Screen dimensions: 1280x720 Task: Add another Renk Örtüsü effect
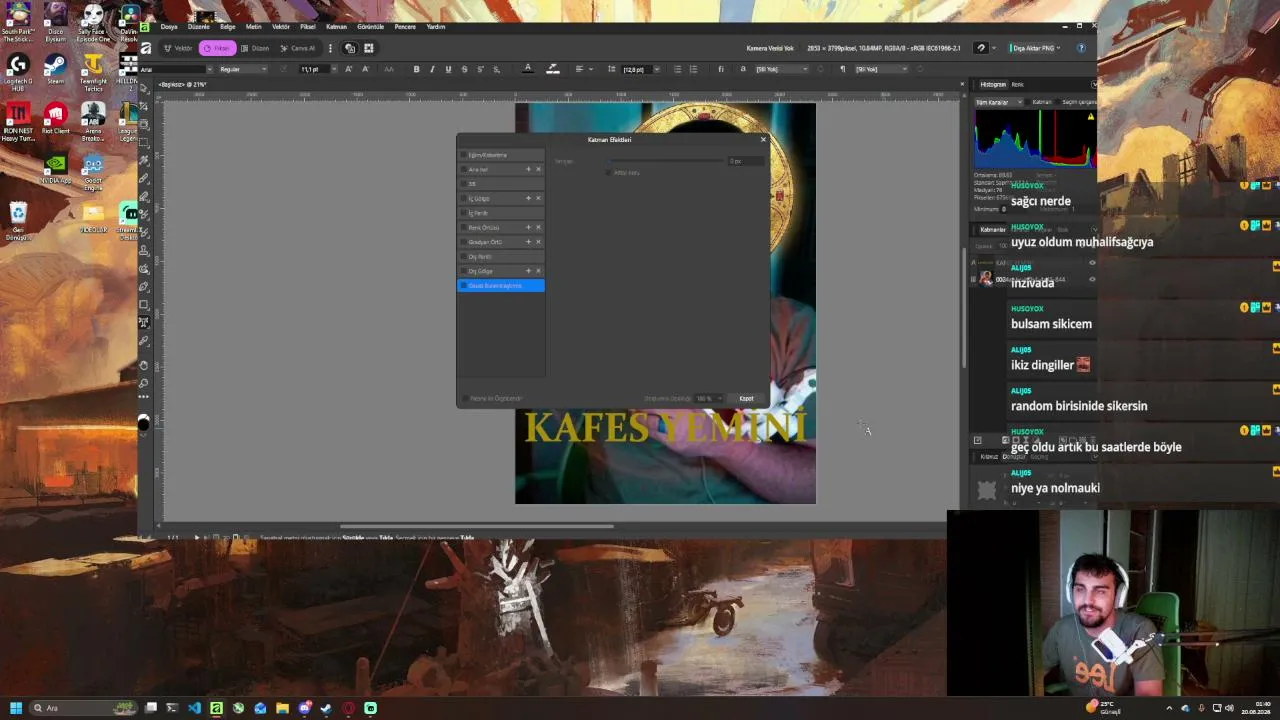click(528, 227)
